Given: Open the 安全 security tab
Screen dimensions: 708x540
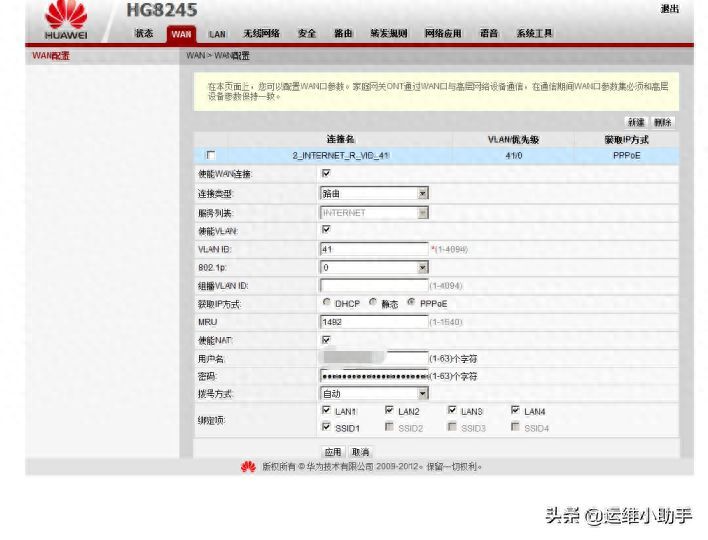Looking at the screenshot, I should point(307,33).
